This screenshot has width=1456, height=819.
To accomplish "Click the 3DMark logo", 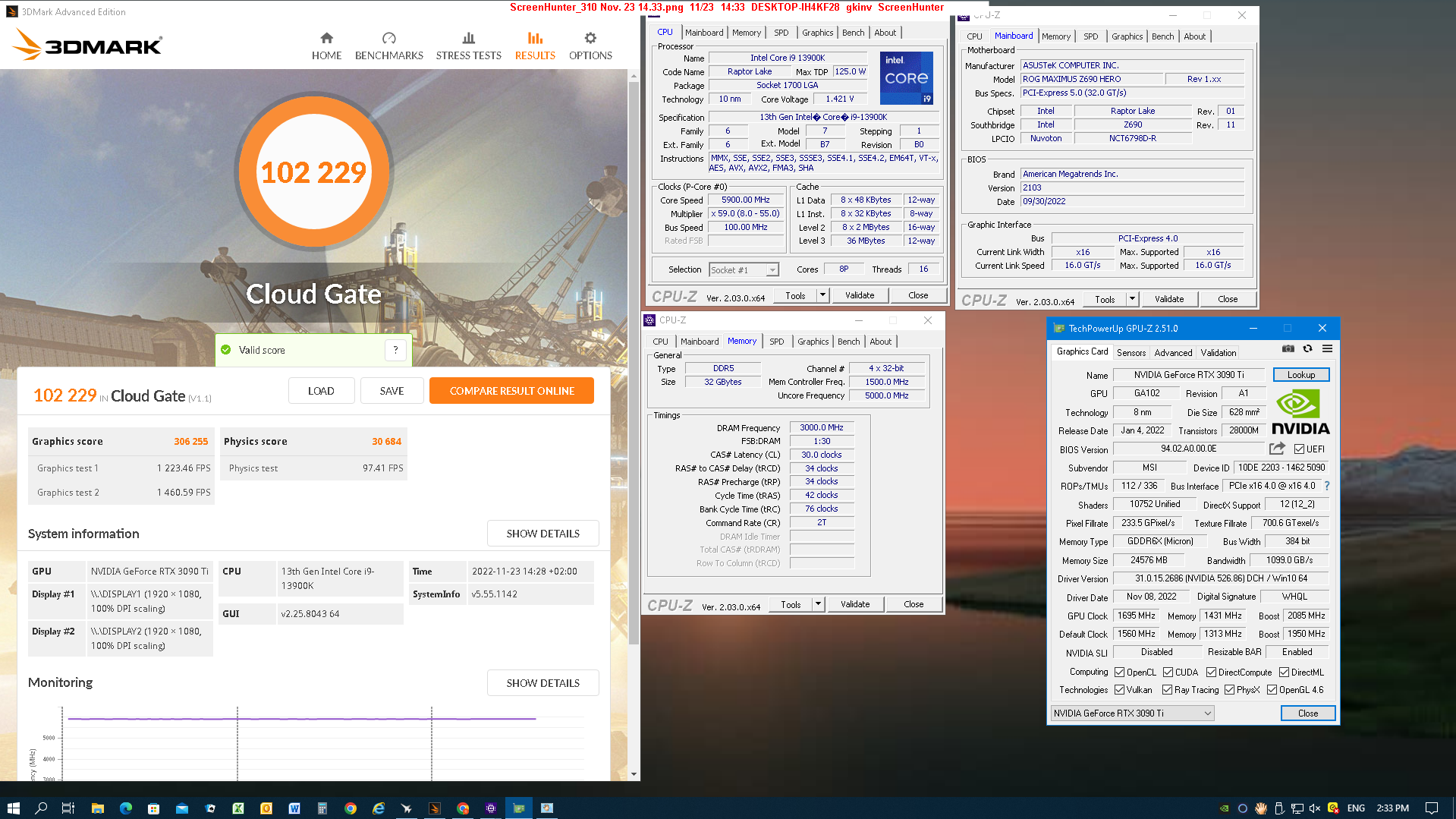I will [87, 44].
